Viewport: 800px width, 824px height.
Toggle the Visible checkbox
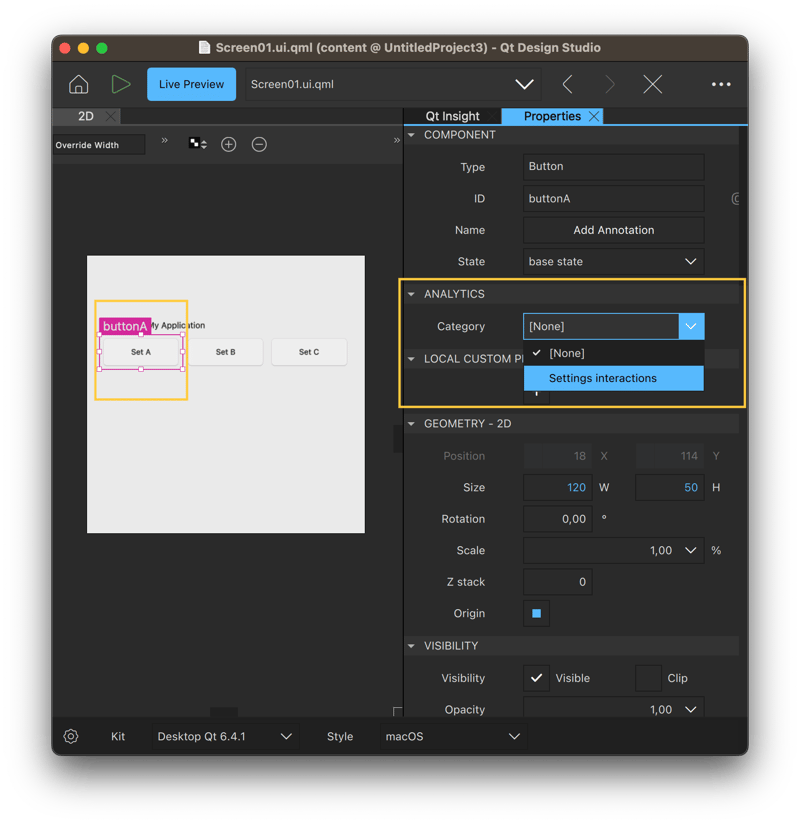point(537,678)
